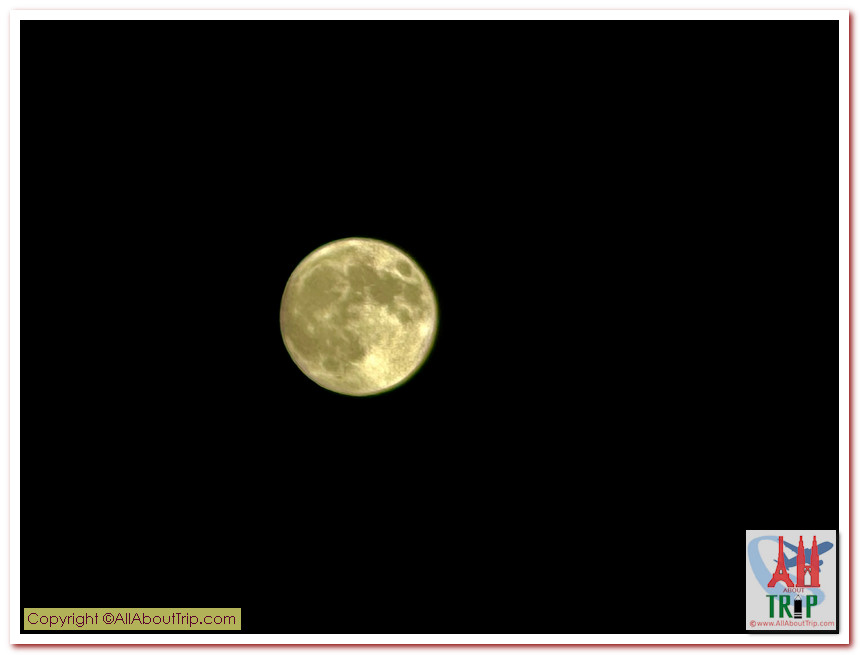Click the center of the full moon

click(x=358, y=316)
